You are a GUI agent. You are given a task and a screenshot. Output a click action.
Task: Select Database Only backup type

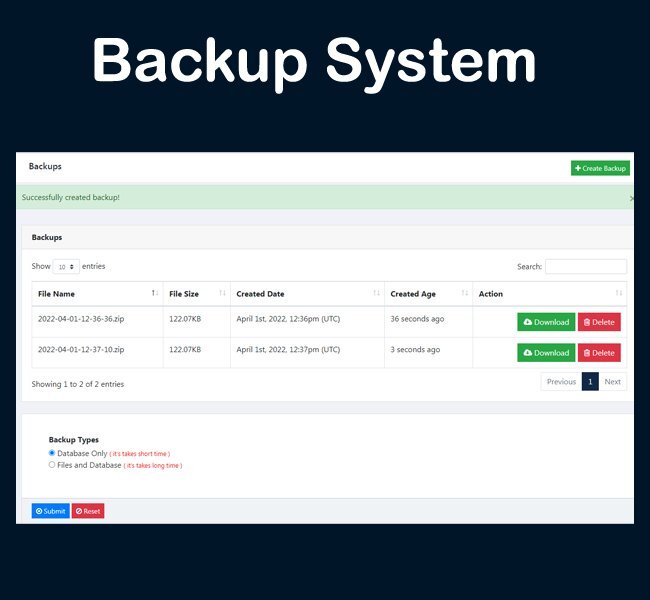52,453
